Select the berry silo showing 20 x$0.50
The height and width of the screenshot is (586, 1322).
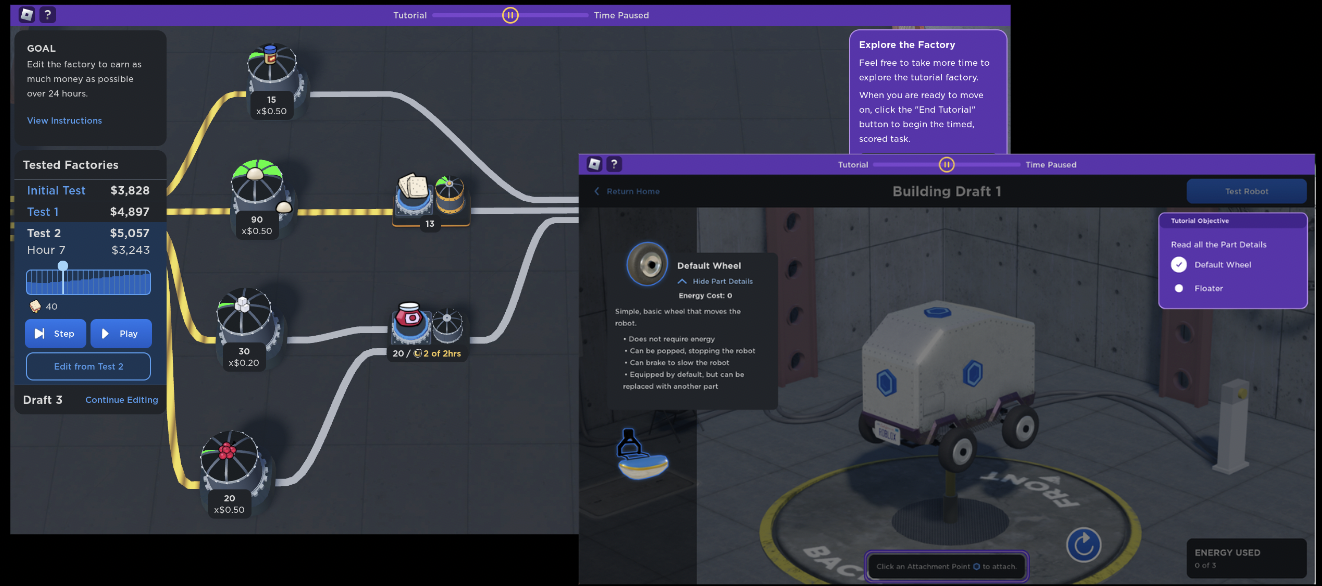click(x=231, y=470)
